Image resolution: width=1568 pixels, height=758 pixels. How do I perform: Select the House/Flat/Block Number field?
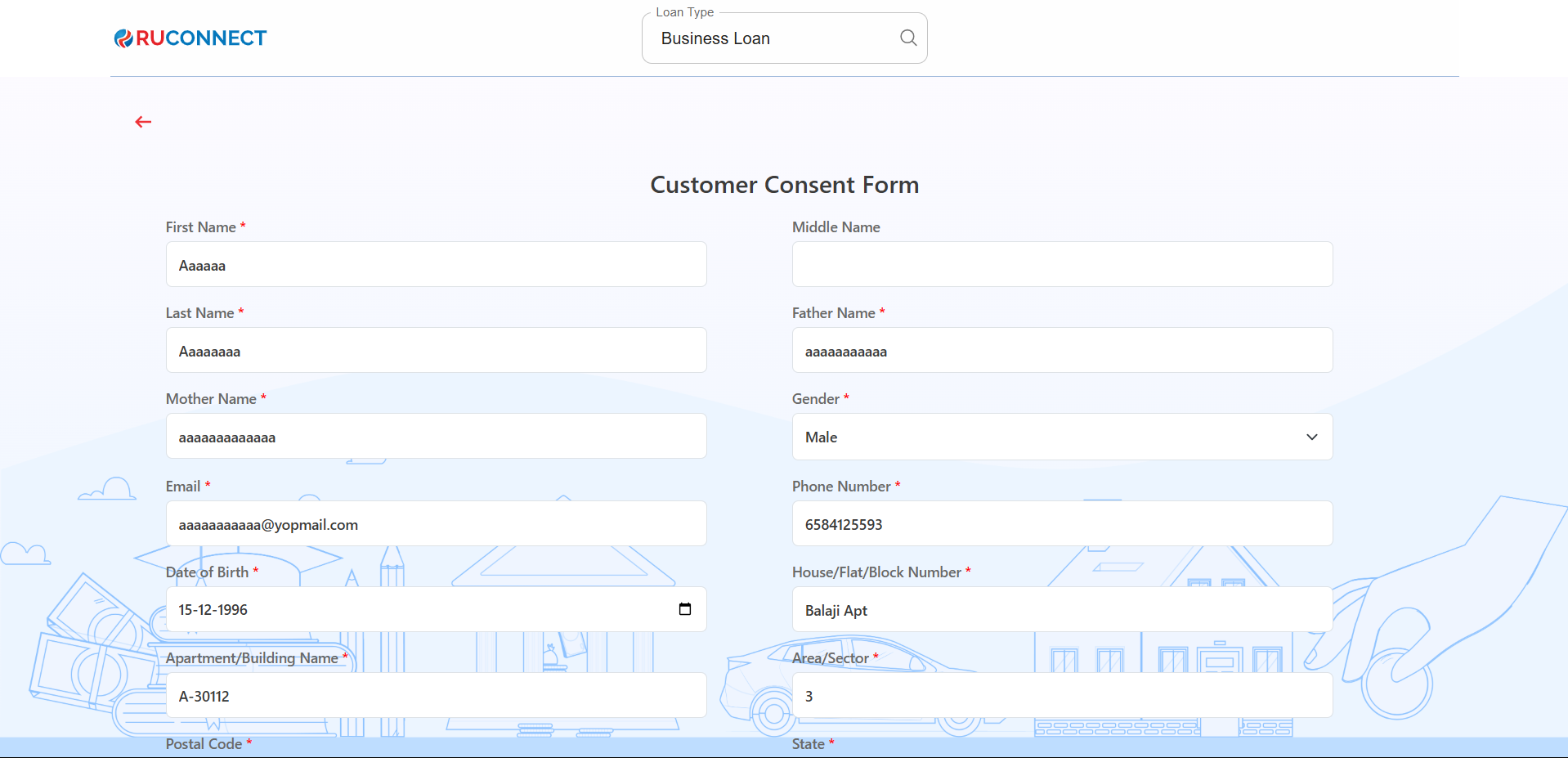point(1061,610)
